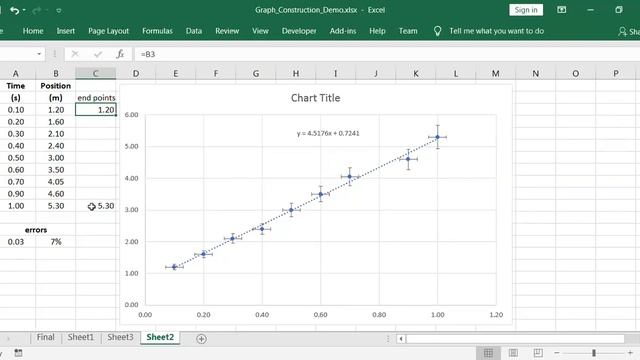Select cell showing 0.03 error
This screenshot has height=360, width=640.
point(16,242)
